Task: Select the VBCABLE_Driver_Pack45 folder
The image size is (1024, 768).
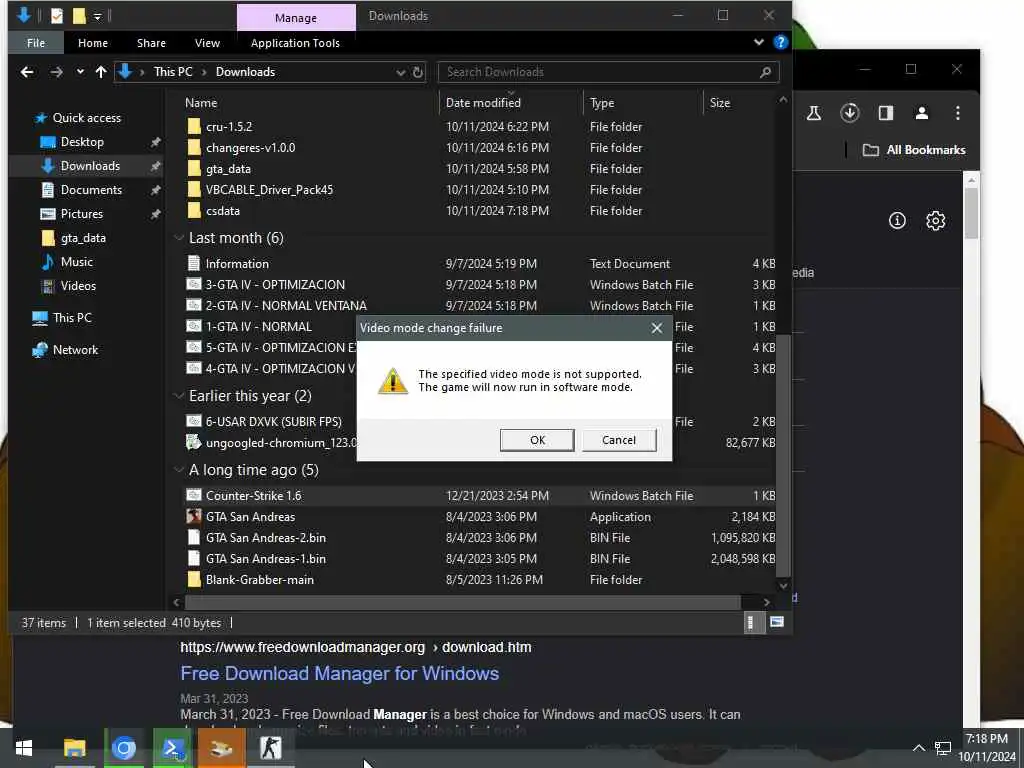Action: click(x=269, y=190)
